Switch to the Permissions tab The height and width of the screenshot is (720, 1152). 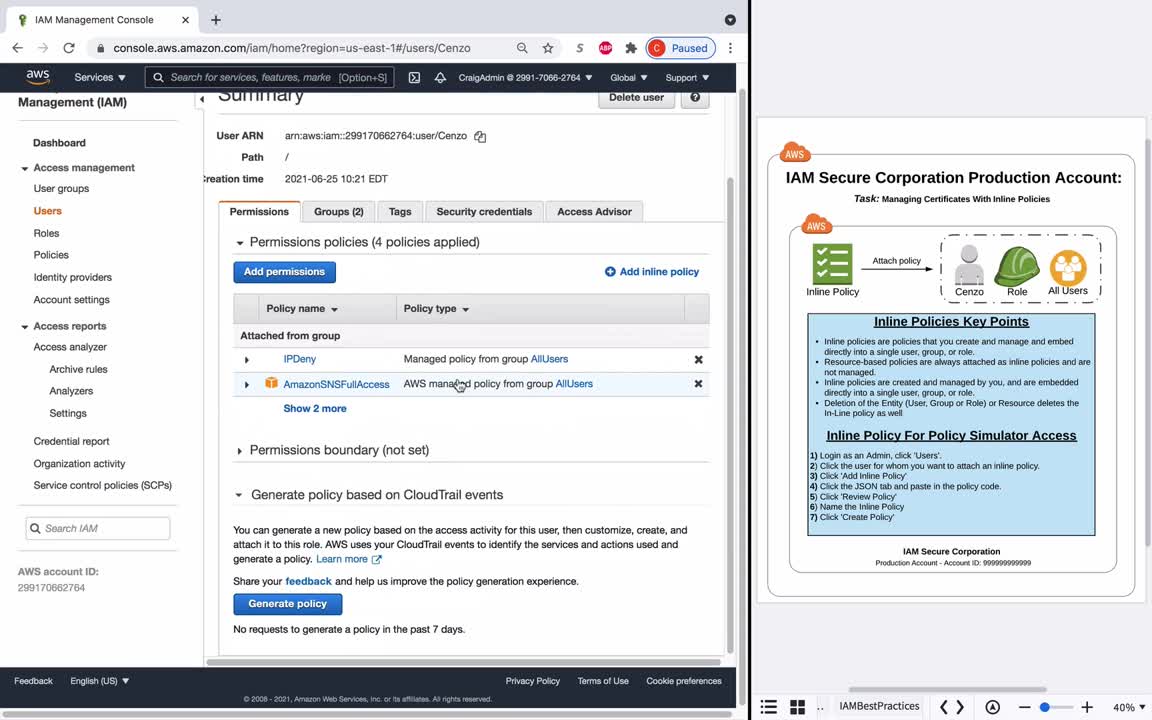[x=259, y=212]
